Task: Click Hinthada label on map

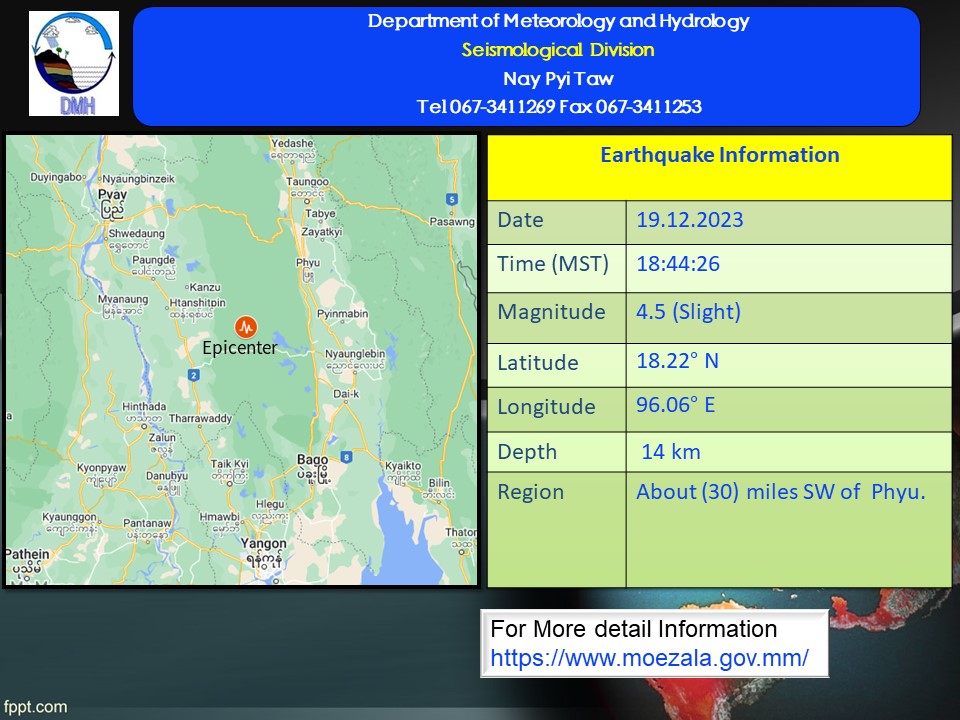Action: [144, 406]
